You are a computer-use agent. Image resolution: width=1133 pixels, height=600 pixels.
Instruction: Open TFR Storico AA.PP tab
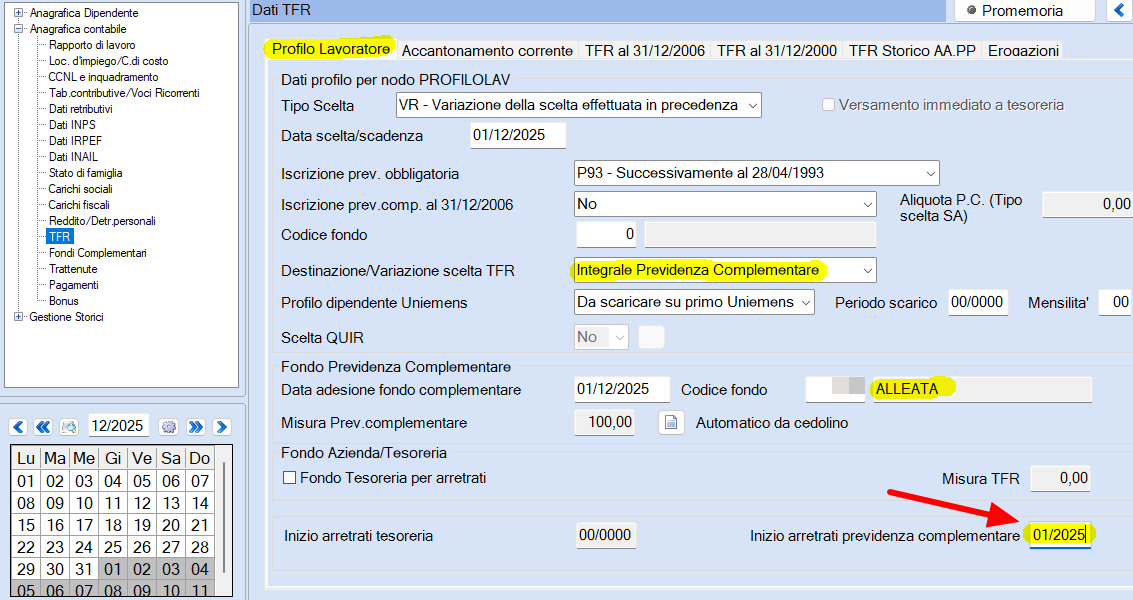pos(912,51)
